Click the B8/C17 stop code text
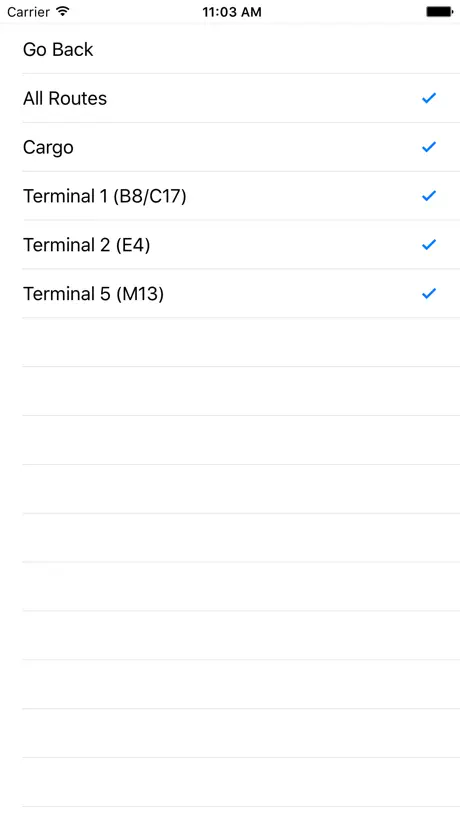This screenshot has width=460, height=818. 150,196
